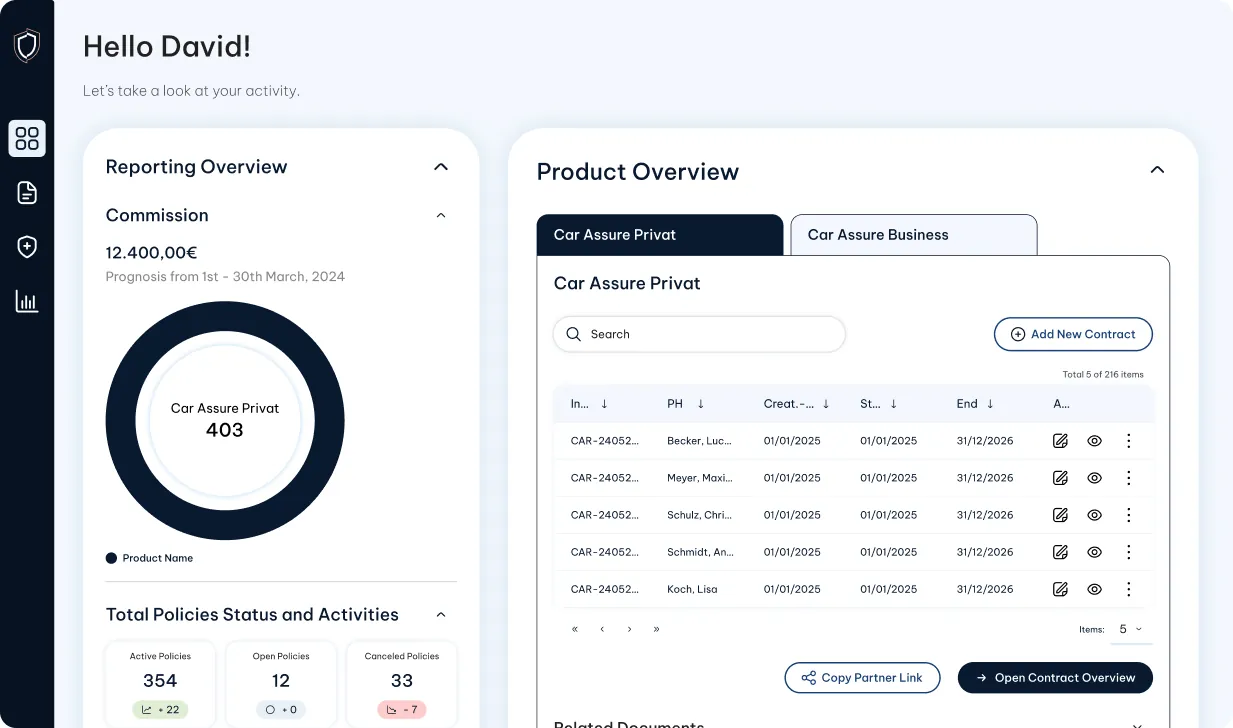The height and width of the screenshot is (728, 1233).
Task: View the contract of Schmidt, An… (eye icon)
Action: tap(1094, 552)
